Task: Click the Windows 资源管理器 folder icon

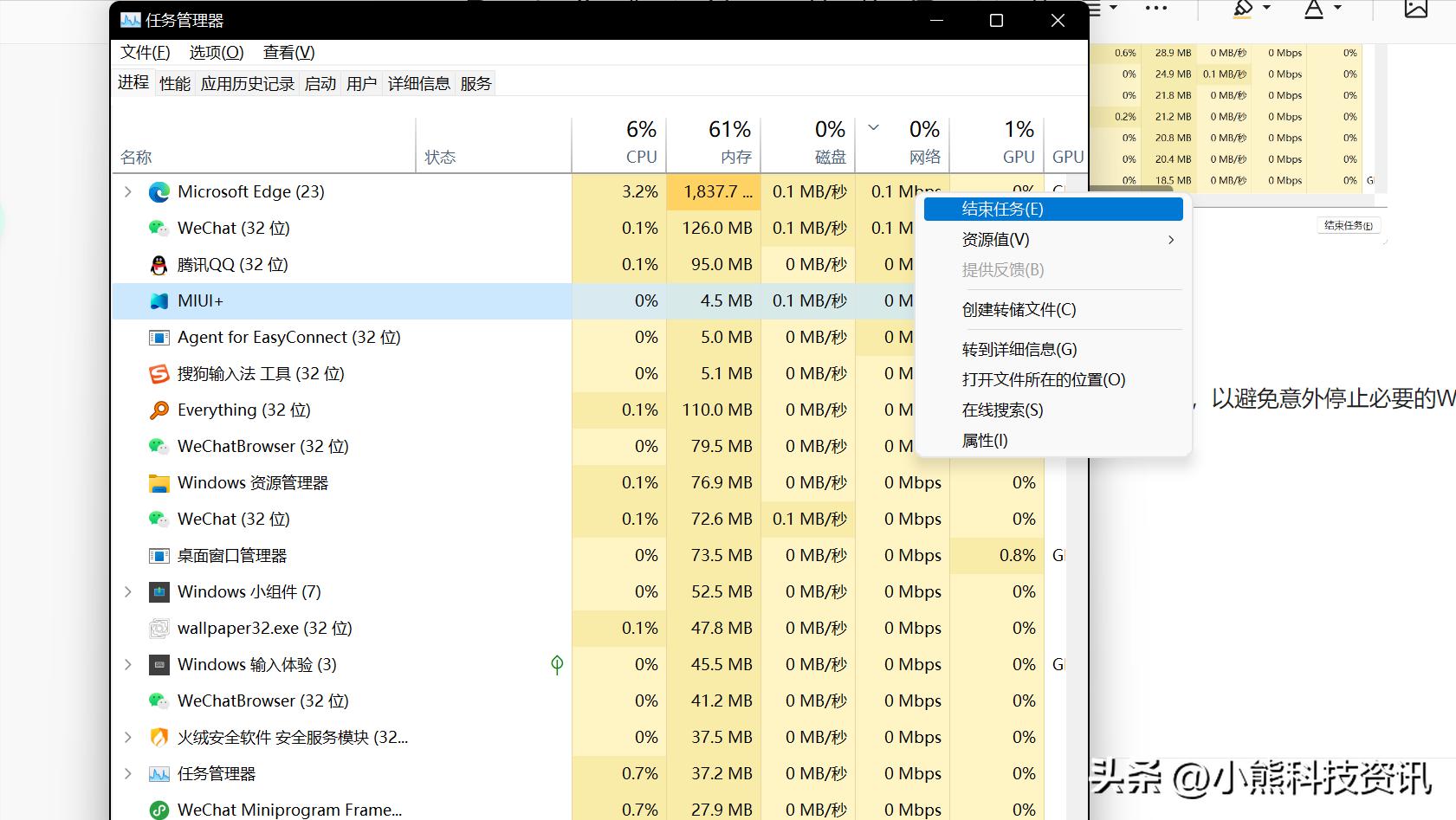Action: [x=159, y=482]
